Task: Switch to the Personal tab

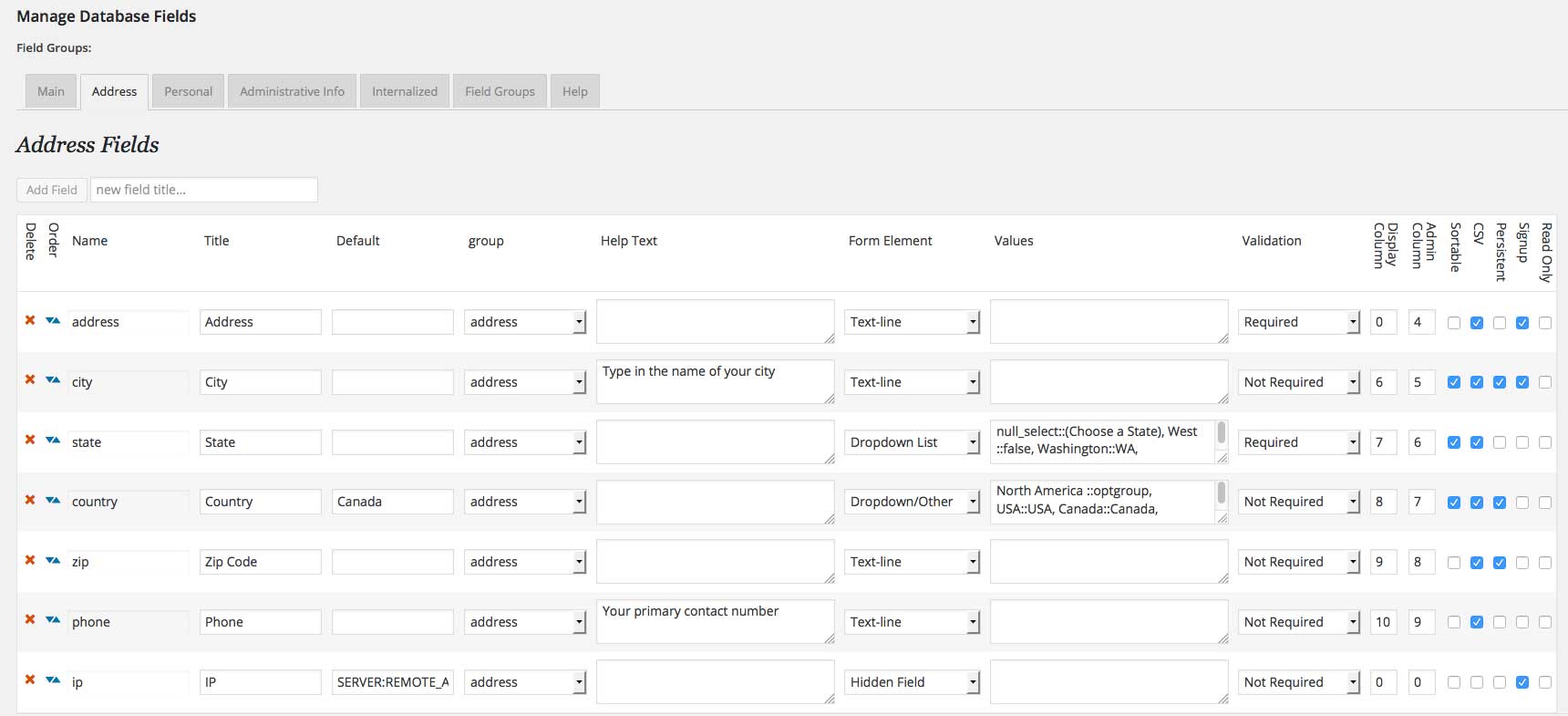Action: click(x=188, y=91)
